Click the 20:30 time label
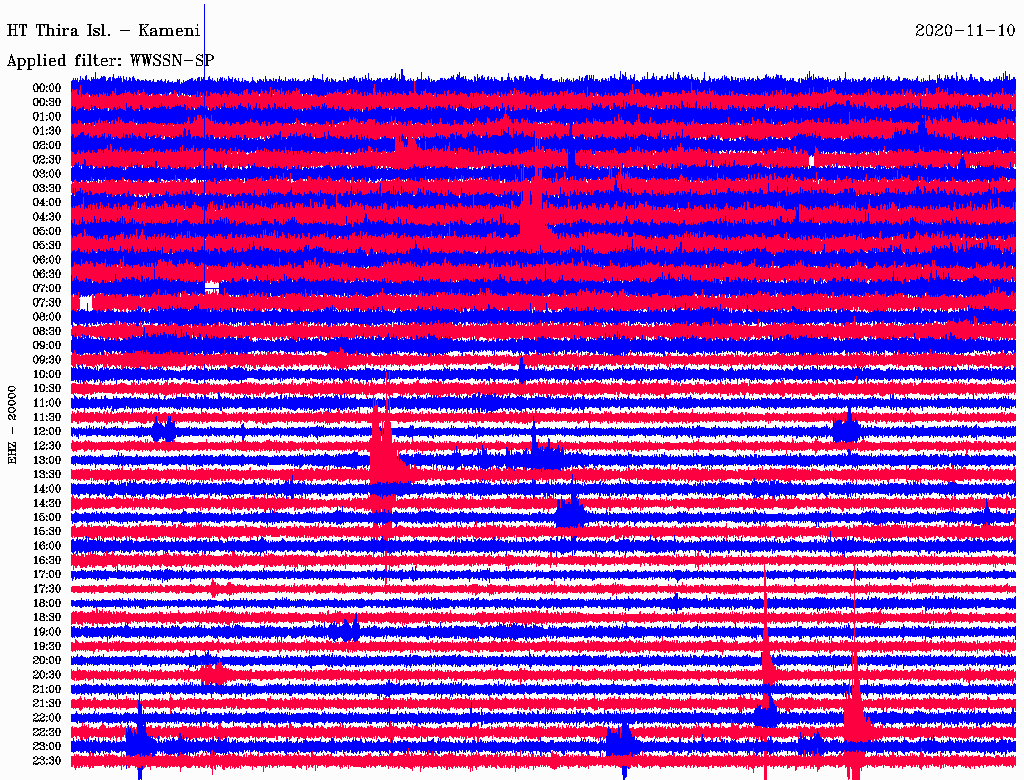Image resolution: width=1024 pixels, height=780 pixels. [46, 674]
